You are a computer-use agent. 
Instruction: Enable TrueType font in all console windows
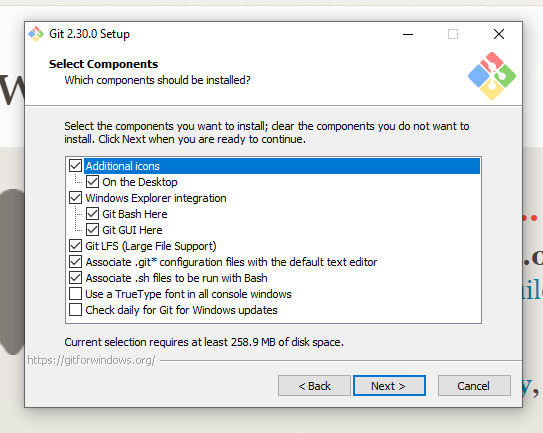[x=75, y=294]
